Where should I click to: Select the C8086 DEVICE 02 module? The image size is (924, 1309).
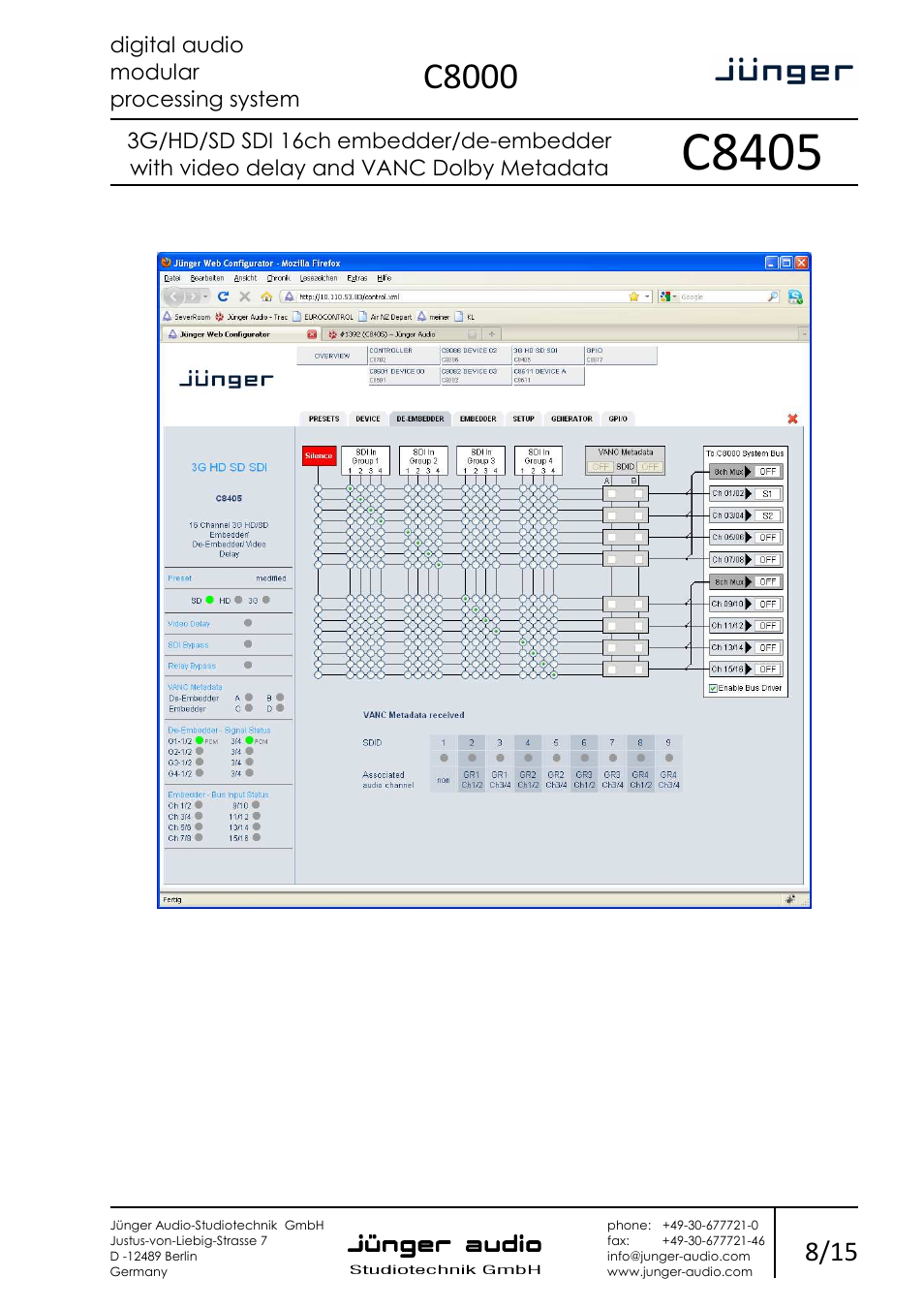tap(476, 355)
